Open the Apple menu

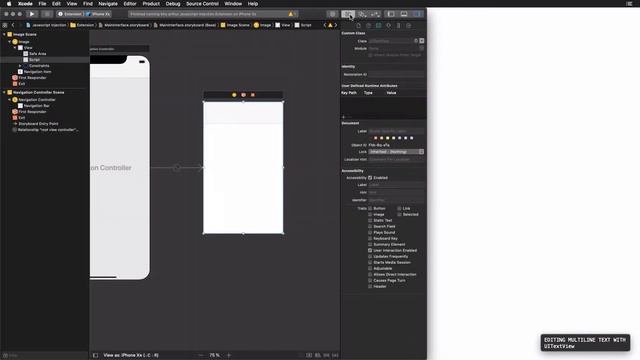[x=9, y=4]
